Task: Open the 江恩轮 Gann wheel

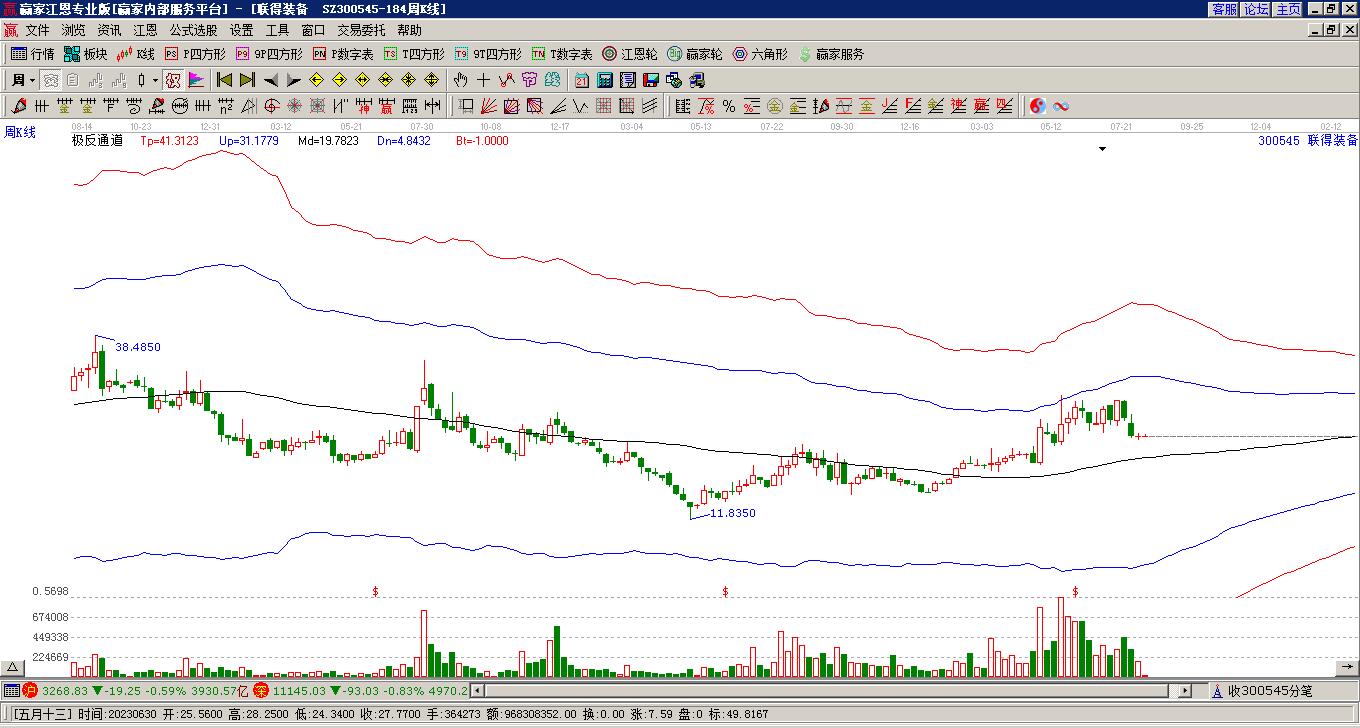Action: [629, 54]
